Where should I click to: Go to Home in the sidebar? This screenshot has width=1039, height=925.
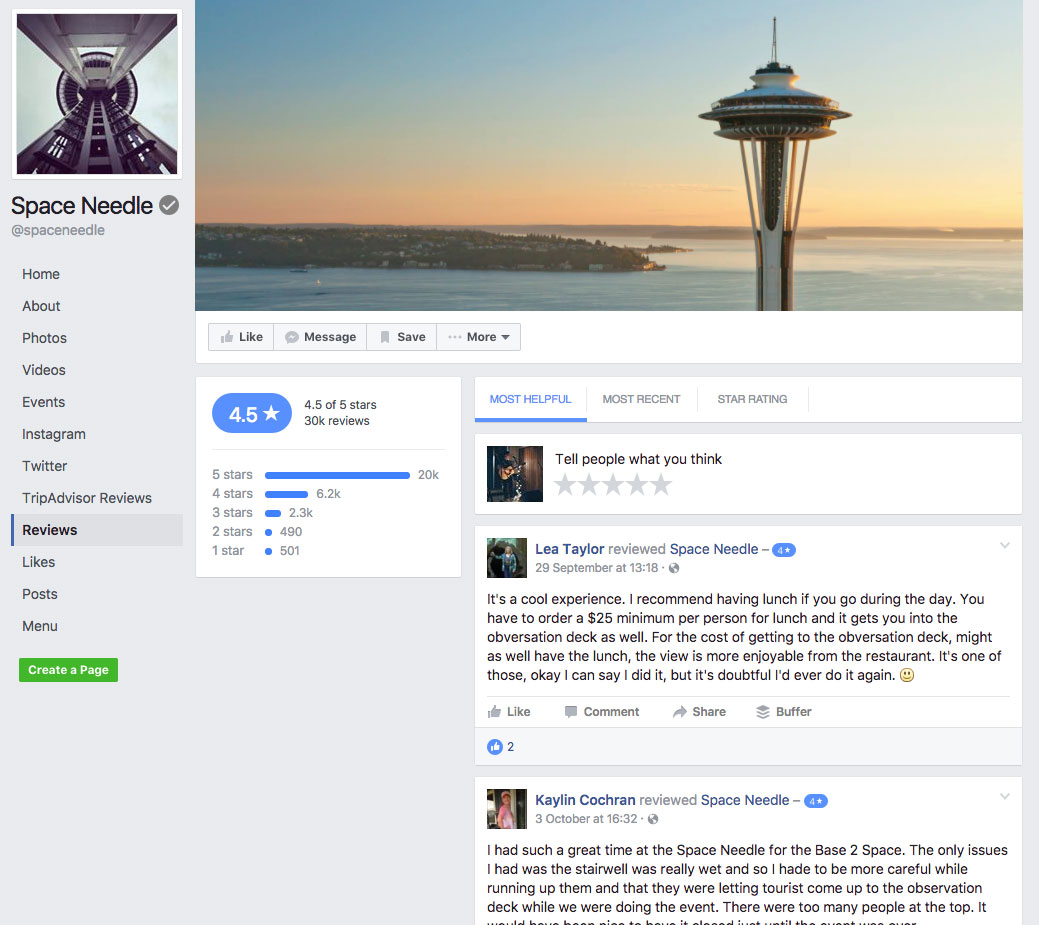[40, 274]
